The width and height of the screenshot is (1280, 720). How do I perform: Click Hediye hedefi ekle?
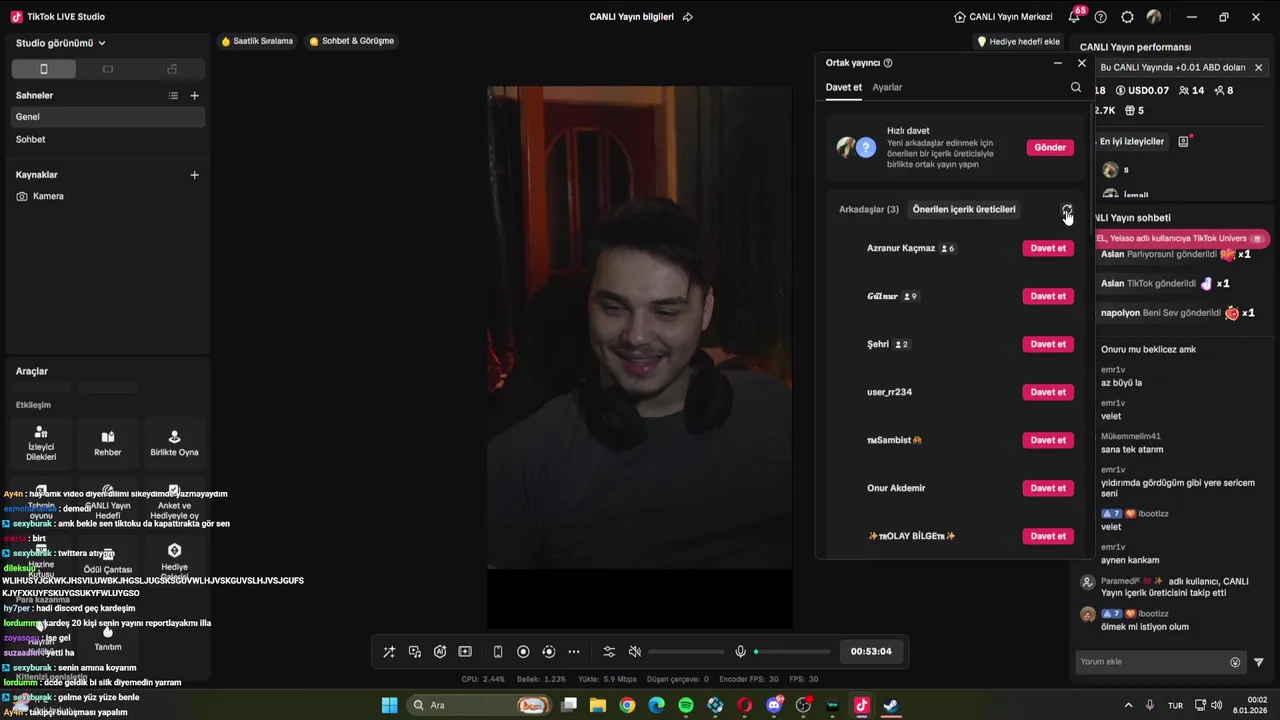pos(1018,42)
